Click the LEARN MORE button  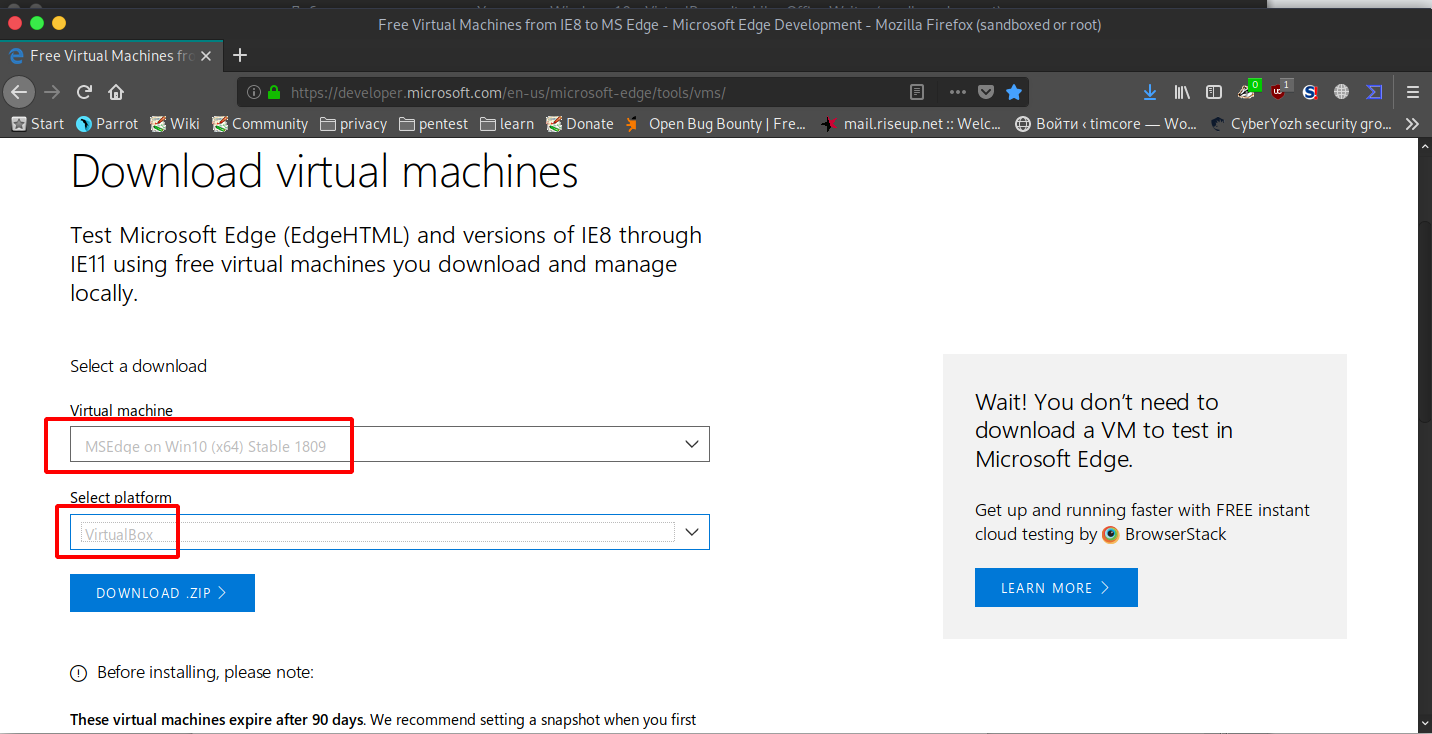point(1056,588)
